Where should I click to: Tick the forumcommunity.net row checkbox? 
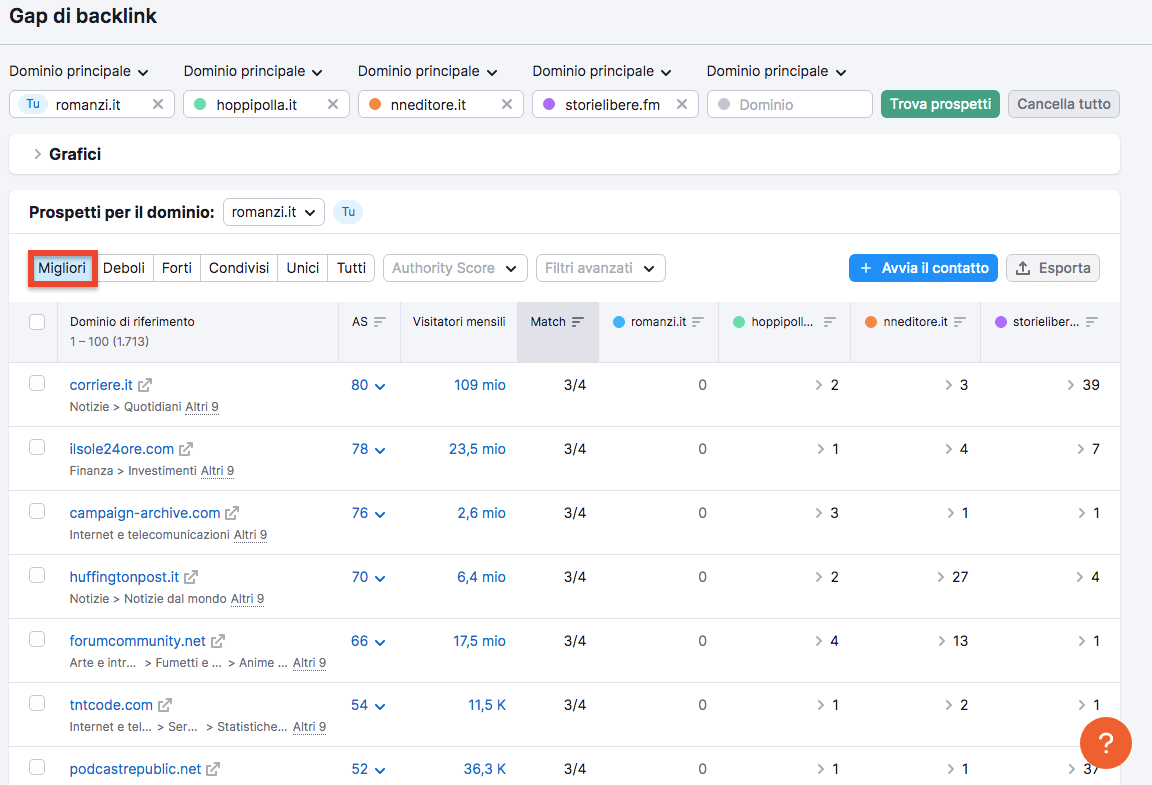[x=37, y=639]
